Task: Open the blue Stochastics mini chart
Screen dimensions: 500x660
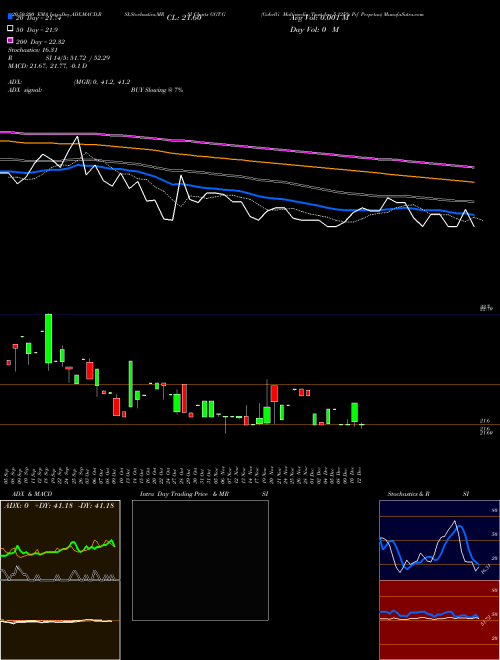Action: tap(439, 540)
